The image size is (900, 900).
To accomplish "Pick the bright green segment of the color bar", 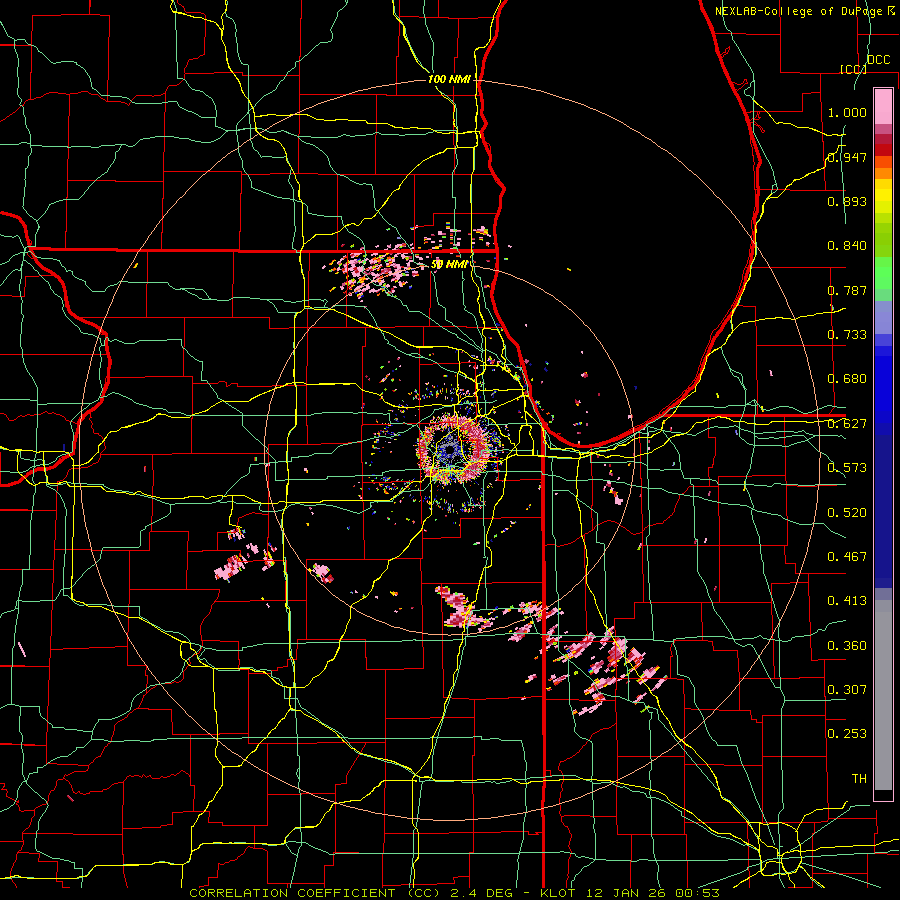I will (x=883, y=273).
